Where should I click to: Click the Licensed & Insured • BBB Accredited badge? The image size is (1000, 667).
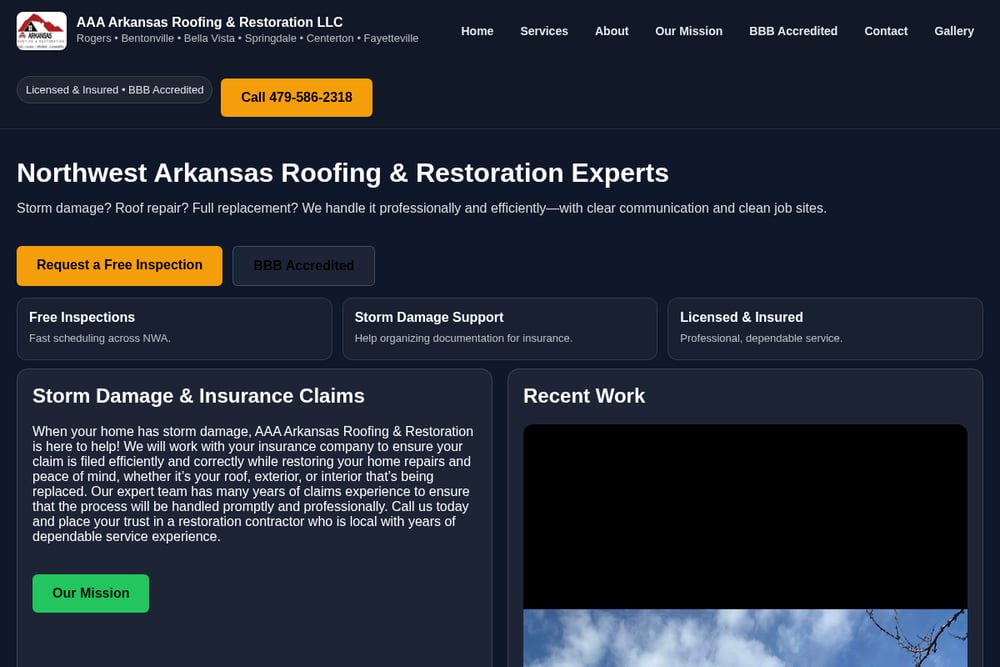pyautogui.click(x=115, y=90)
